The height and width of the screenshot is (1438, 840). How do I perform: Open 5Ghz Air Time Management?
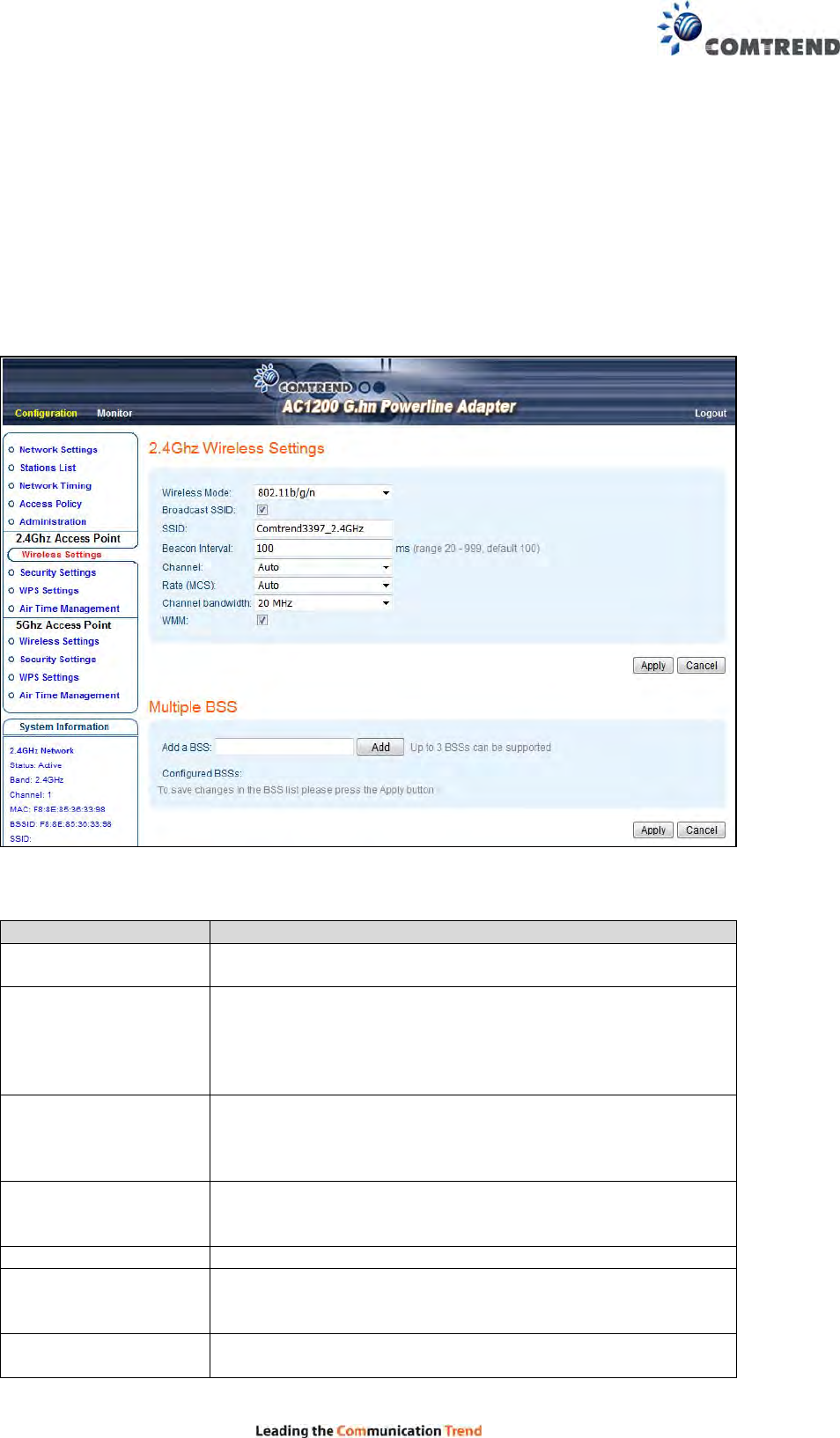click(70, 696)
